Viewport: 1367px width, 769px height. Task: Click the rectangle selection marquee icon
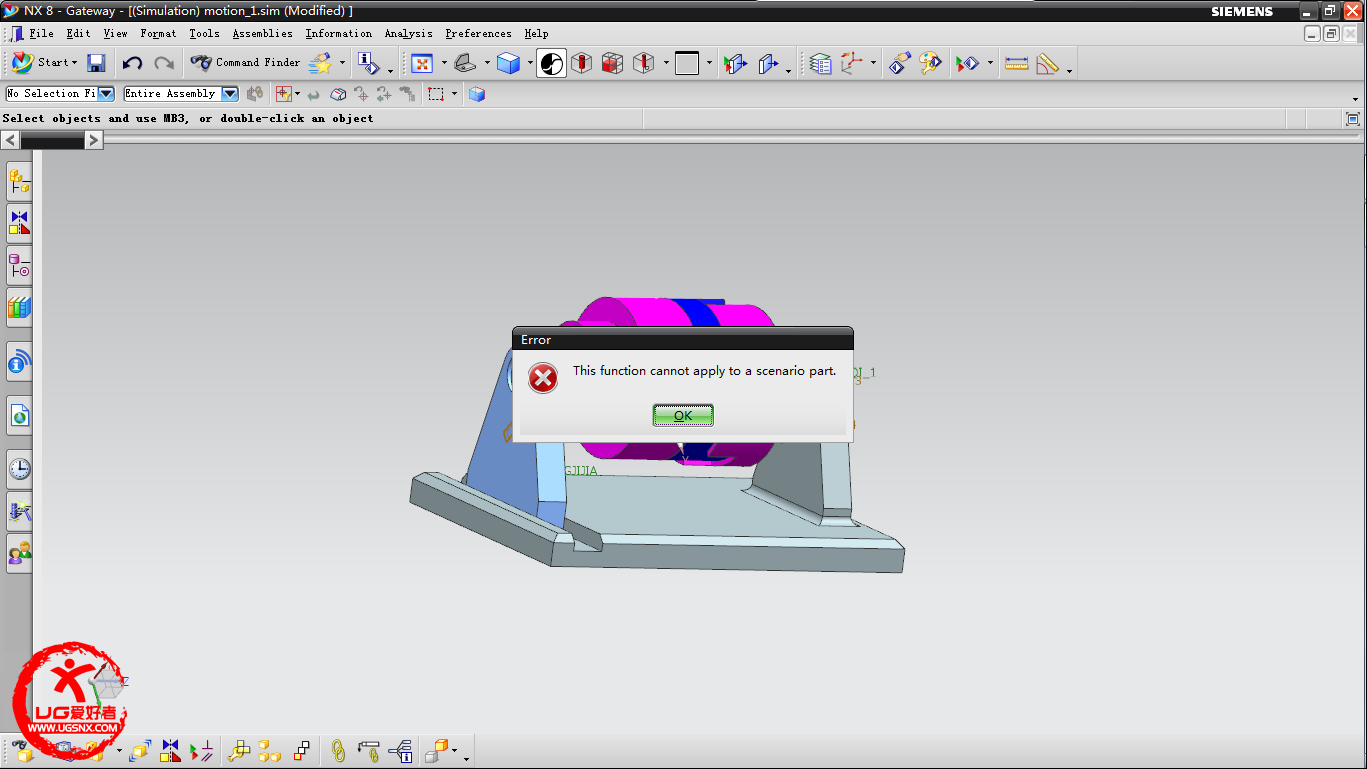point(436,93)
